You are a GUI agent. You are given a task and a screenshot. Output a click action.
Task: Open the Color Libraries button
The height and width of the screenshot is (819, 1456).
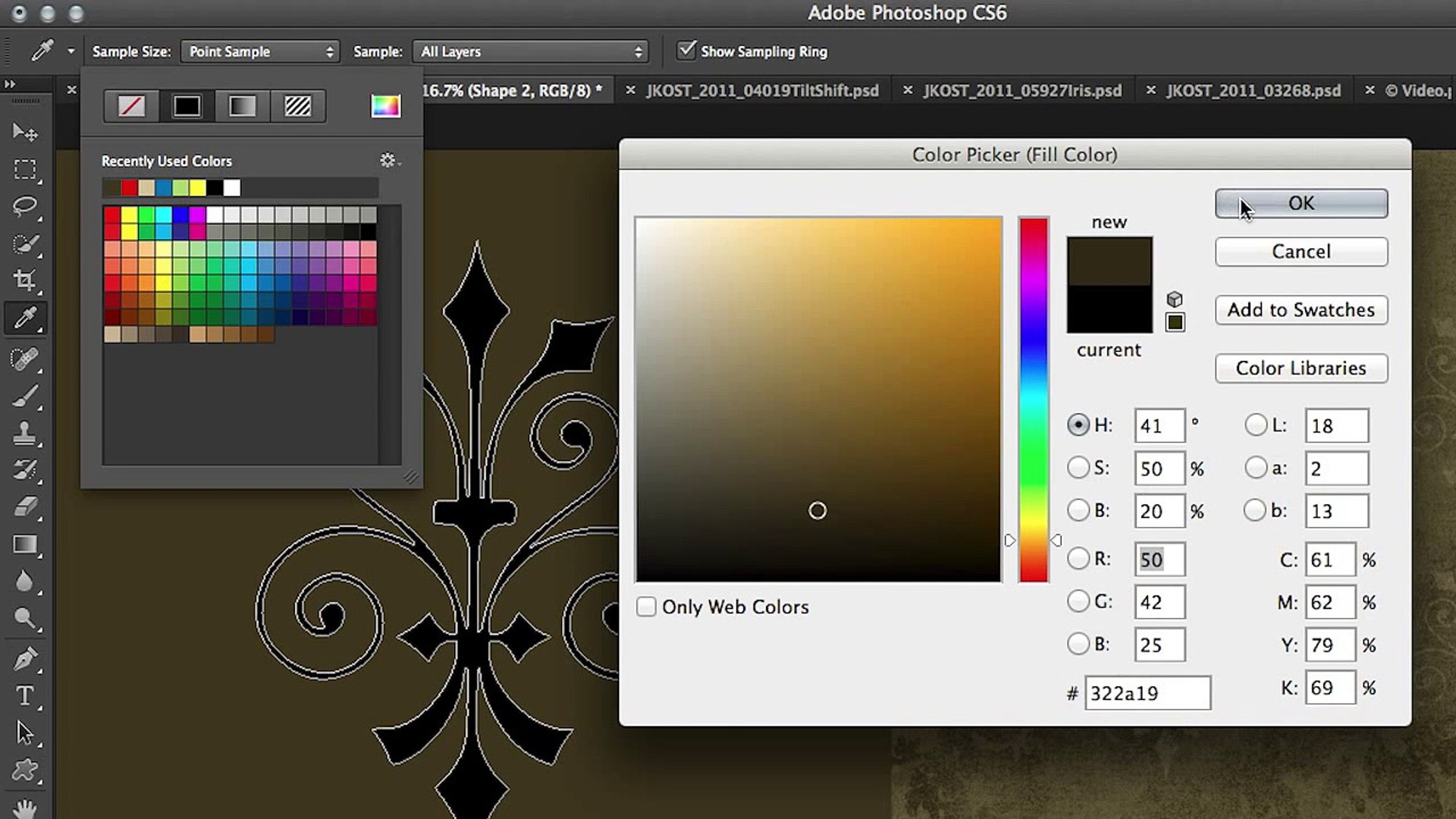[x=1301, y=369]
